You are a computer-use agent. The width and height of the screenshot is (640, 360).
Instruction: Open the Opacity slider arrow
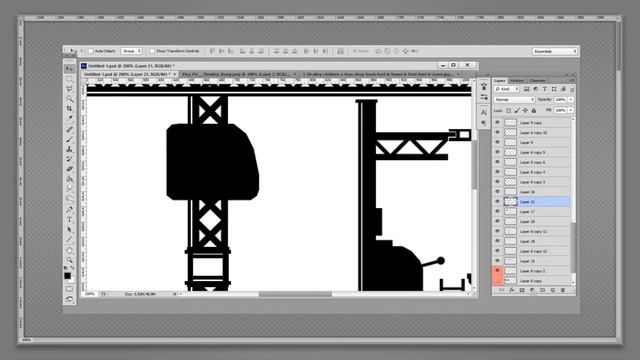[x=571, y=100]
